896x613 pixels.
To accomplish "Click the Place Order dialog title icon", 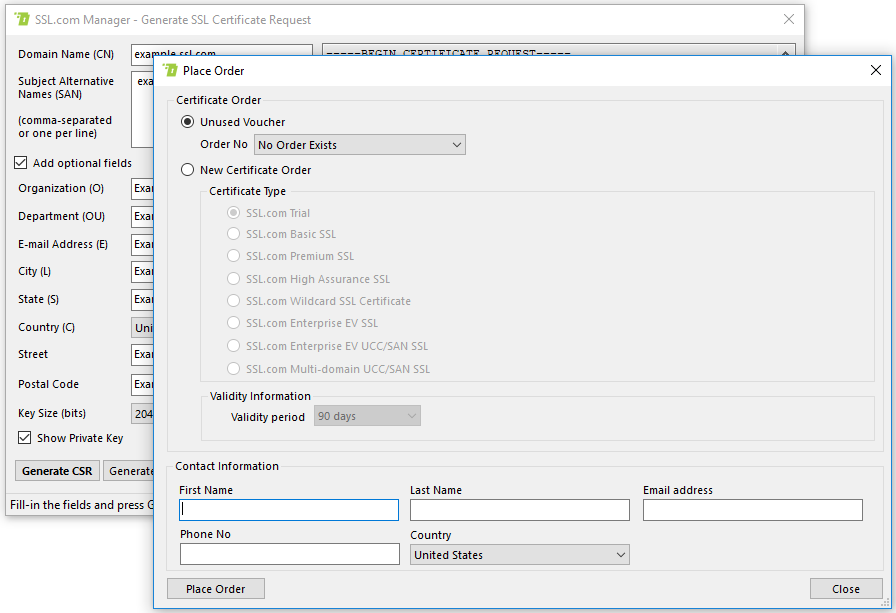I will click(170, 70).
